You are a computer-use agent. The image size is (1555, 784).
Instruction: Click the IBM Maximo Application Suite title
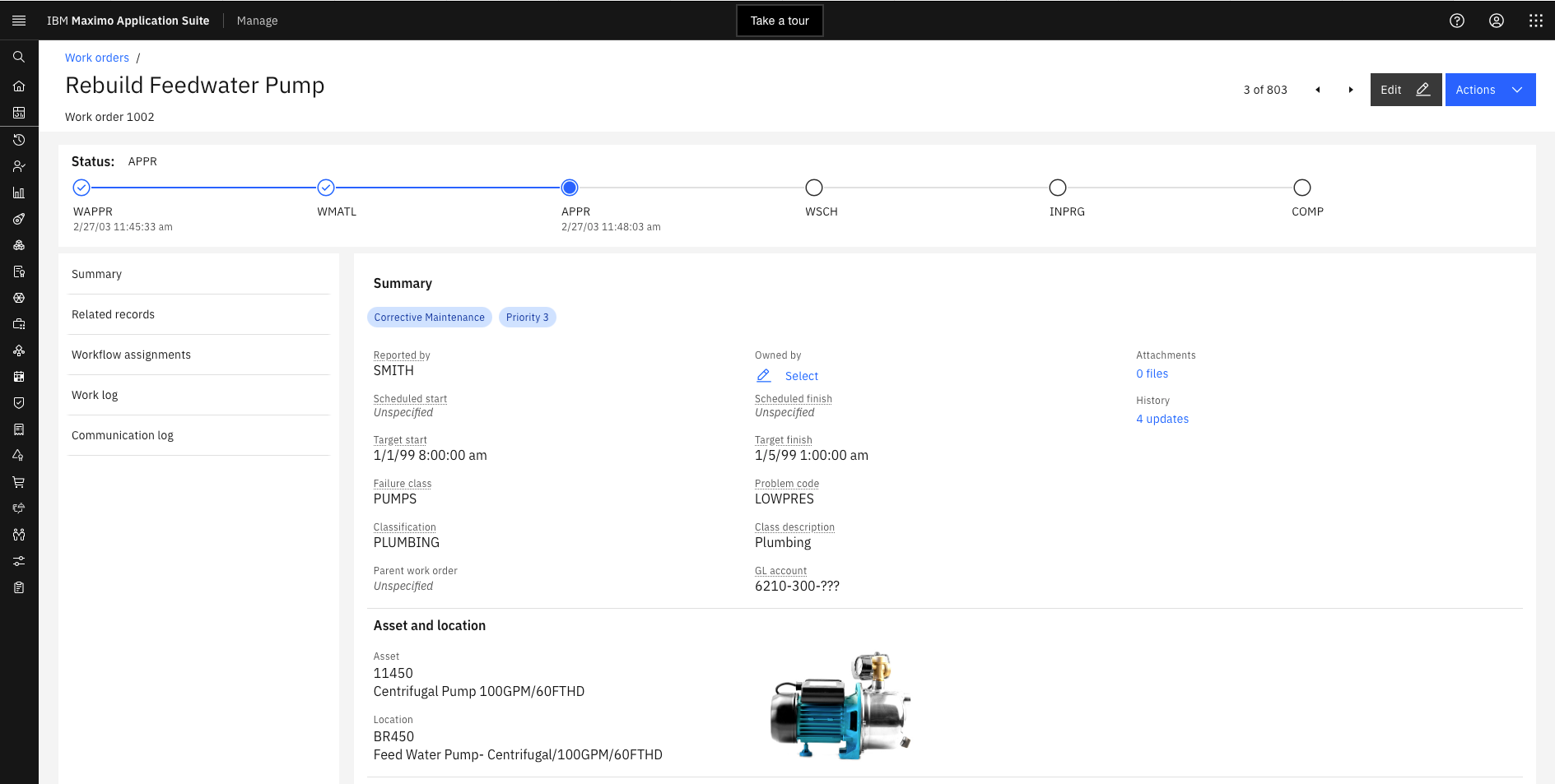click(x=128, y=21)
